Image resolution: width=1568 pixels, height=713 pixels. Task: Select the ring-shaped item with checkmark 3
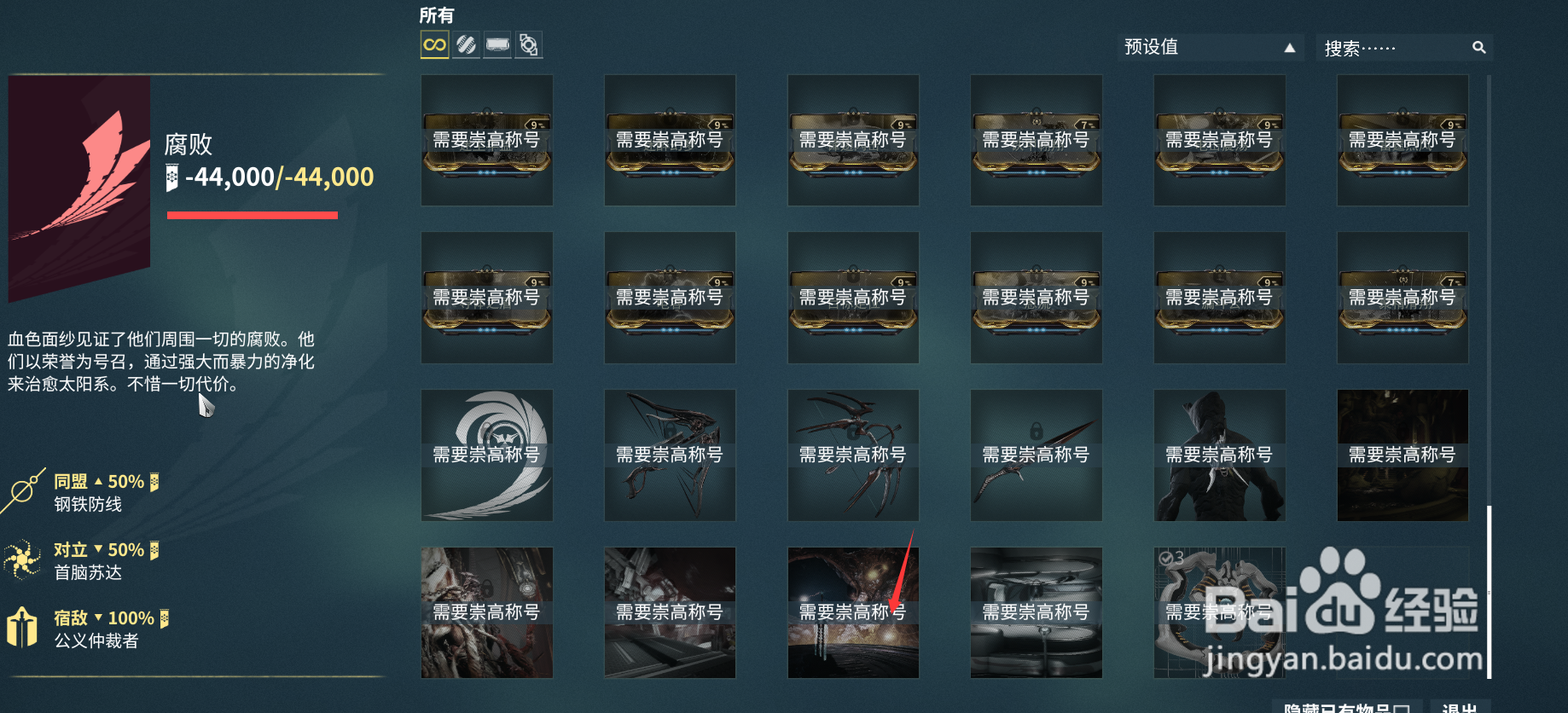click(x=1220, y=612)
